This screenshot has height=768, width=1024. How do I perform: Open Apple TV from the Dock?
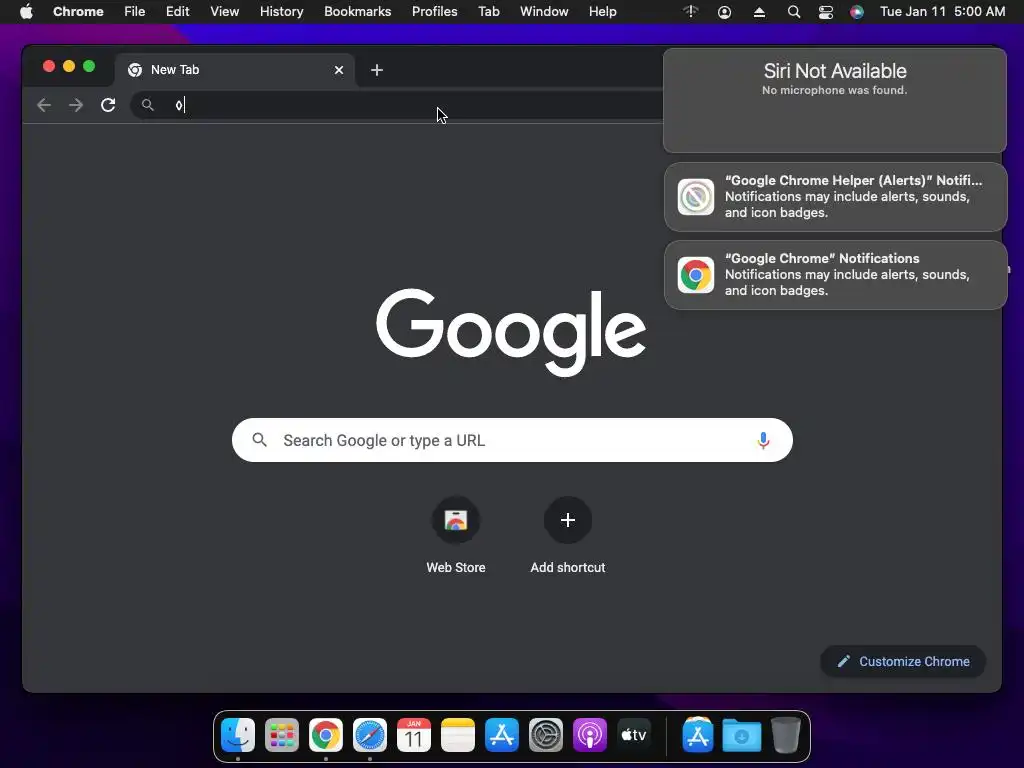pos(633,735)
